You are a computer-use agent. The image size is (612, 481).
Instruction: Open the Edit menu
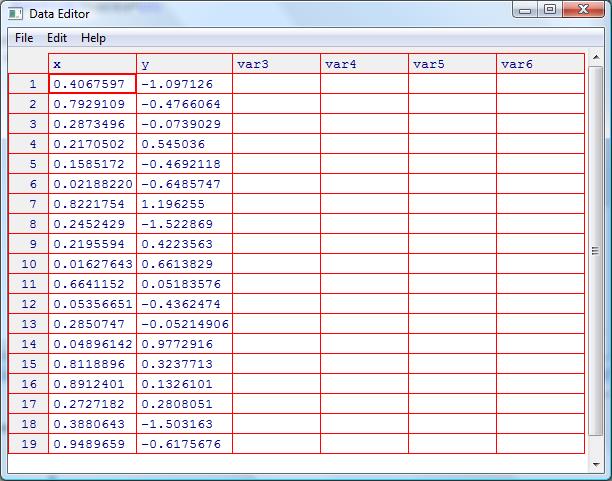click(x=57, y=38)
